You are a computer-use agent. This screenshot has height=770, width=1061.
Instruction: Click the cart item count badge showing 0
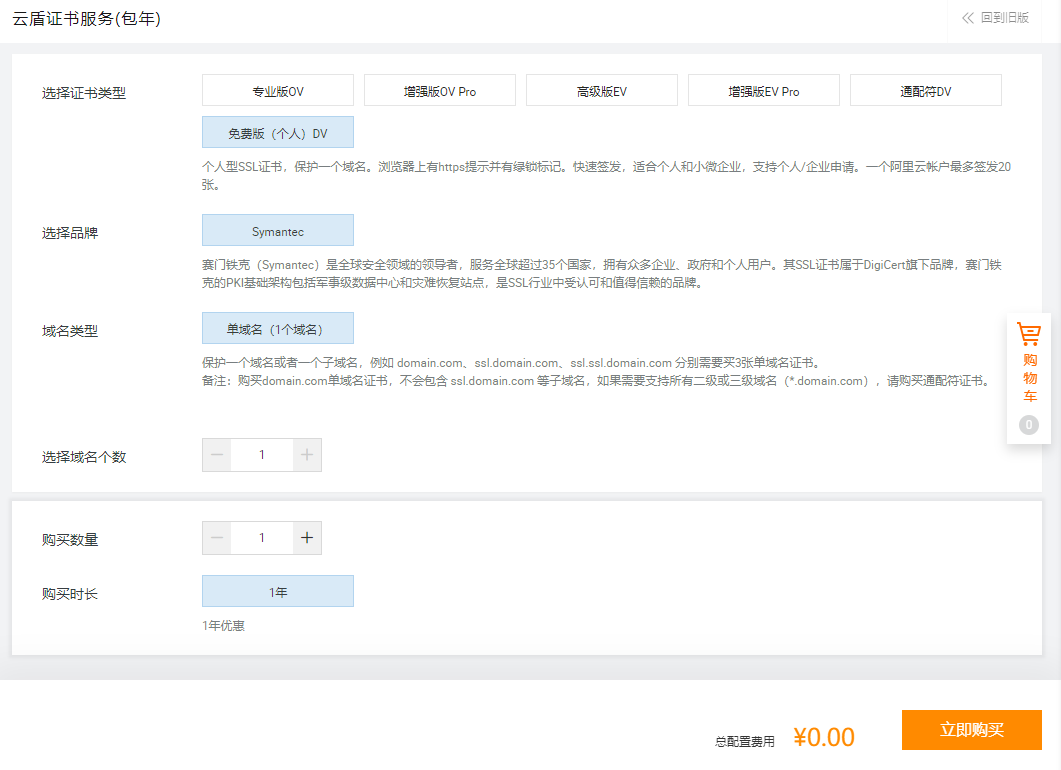coord(1028,424)
